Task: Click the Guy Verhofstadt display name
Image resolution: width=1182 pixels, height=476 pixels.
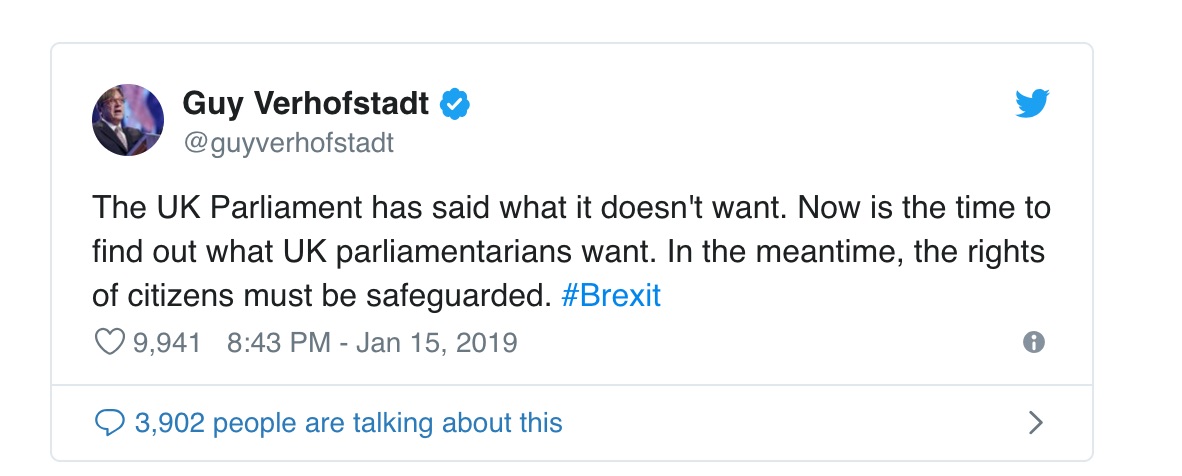Action: coord(306,103)
